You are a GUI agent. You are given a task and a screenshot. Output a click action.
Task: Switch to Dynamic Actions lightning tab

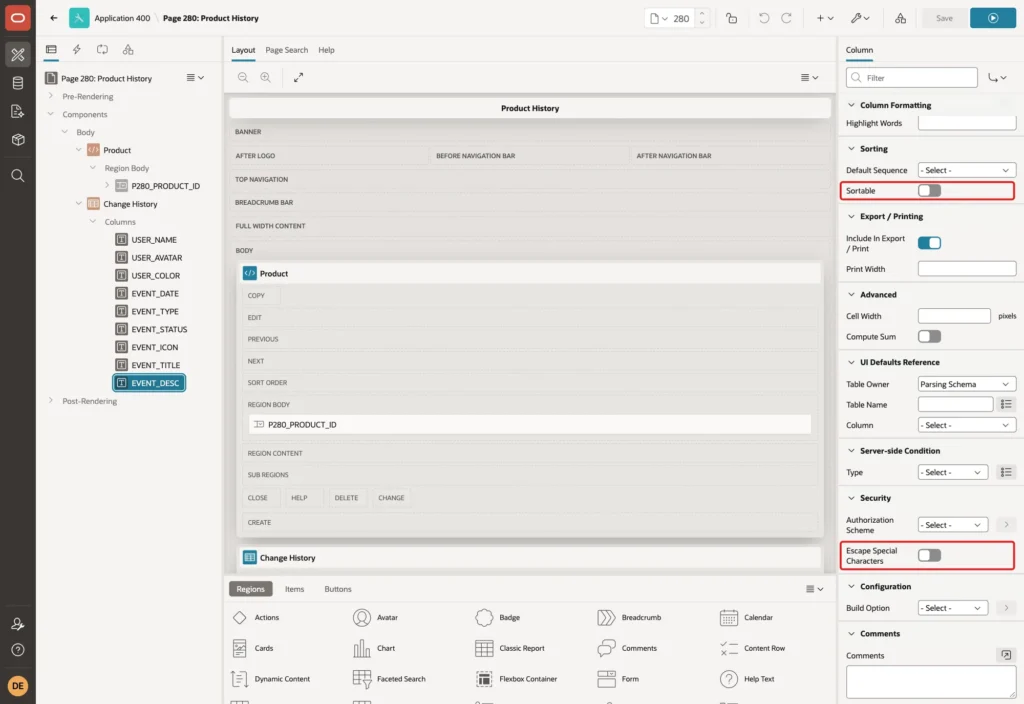pyautogui.click(x=76, y=50)
